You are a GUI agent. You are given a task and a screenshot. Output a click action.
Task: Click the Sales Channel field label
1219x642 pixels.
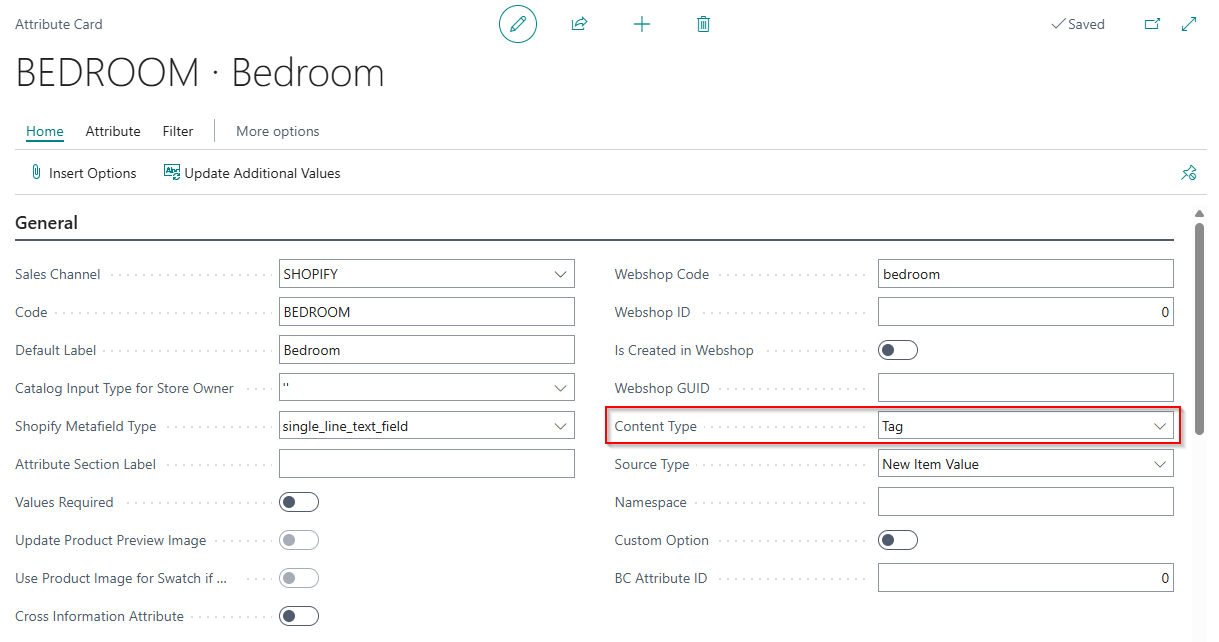pyautogui.click(x=58, y=274)
